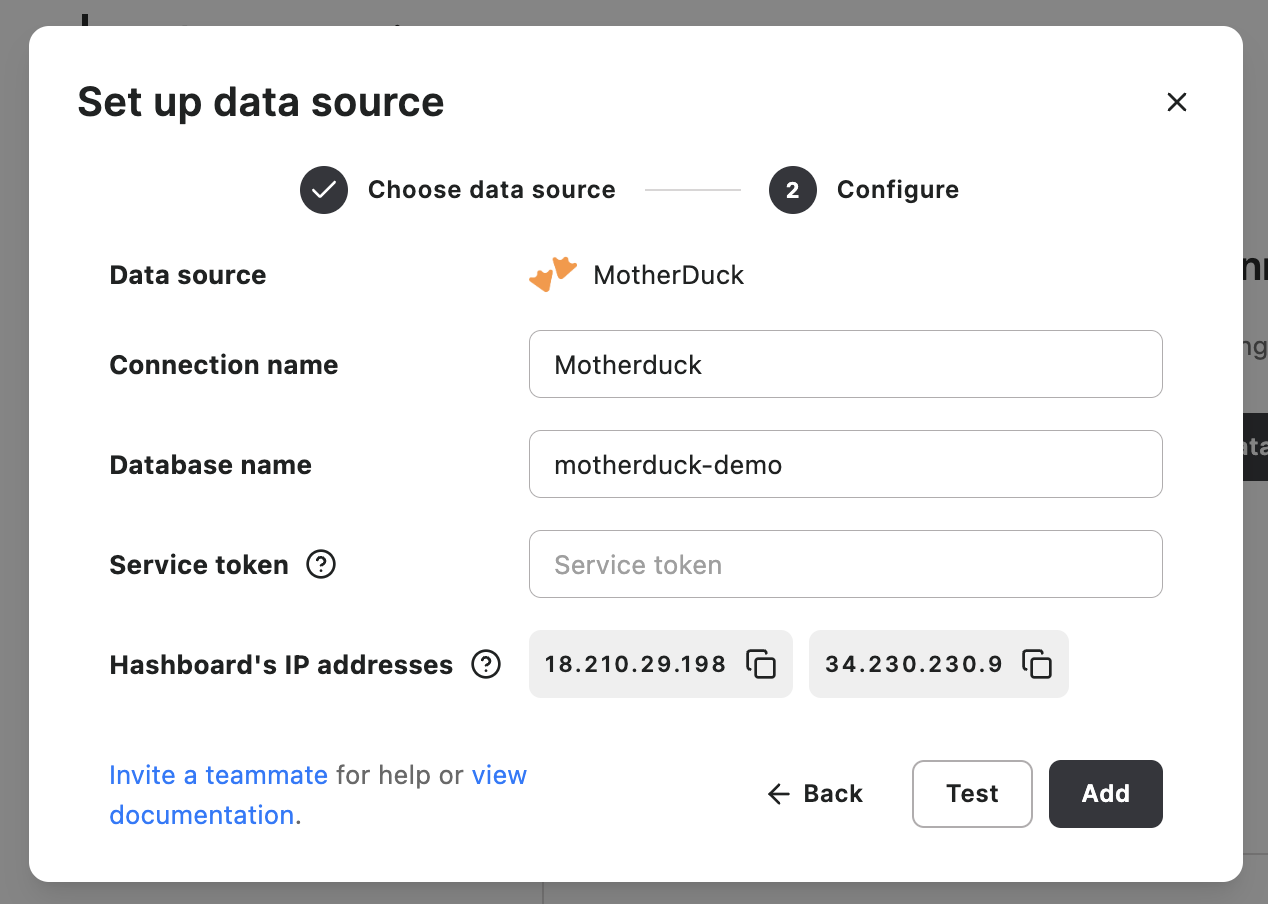The height and width of the screenshot is (904, 1268).
Task: Click the Test connection button
Action: (x=972, y=794)
